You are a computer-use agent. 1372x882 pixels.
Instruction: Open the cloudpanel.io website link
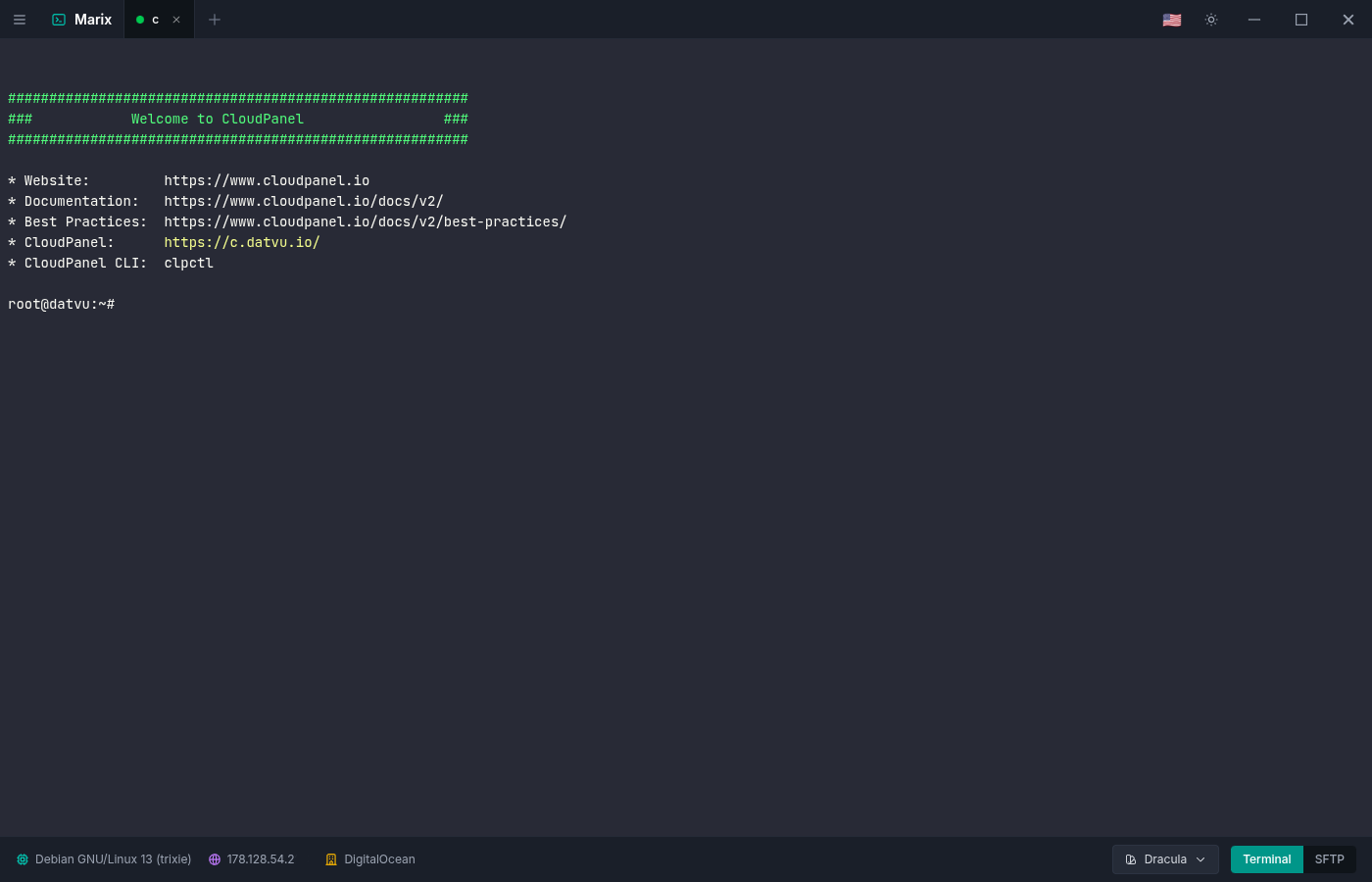pos(267,179)
